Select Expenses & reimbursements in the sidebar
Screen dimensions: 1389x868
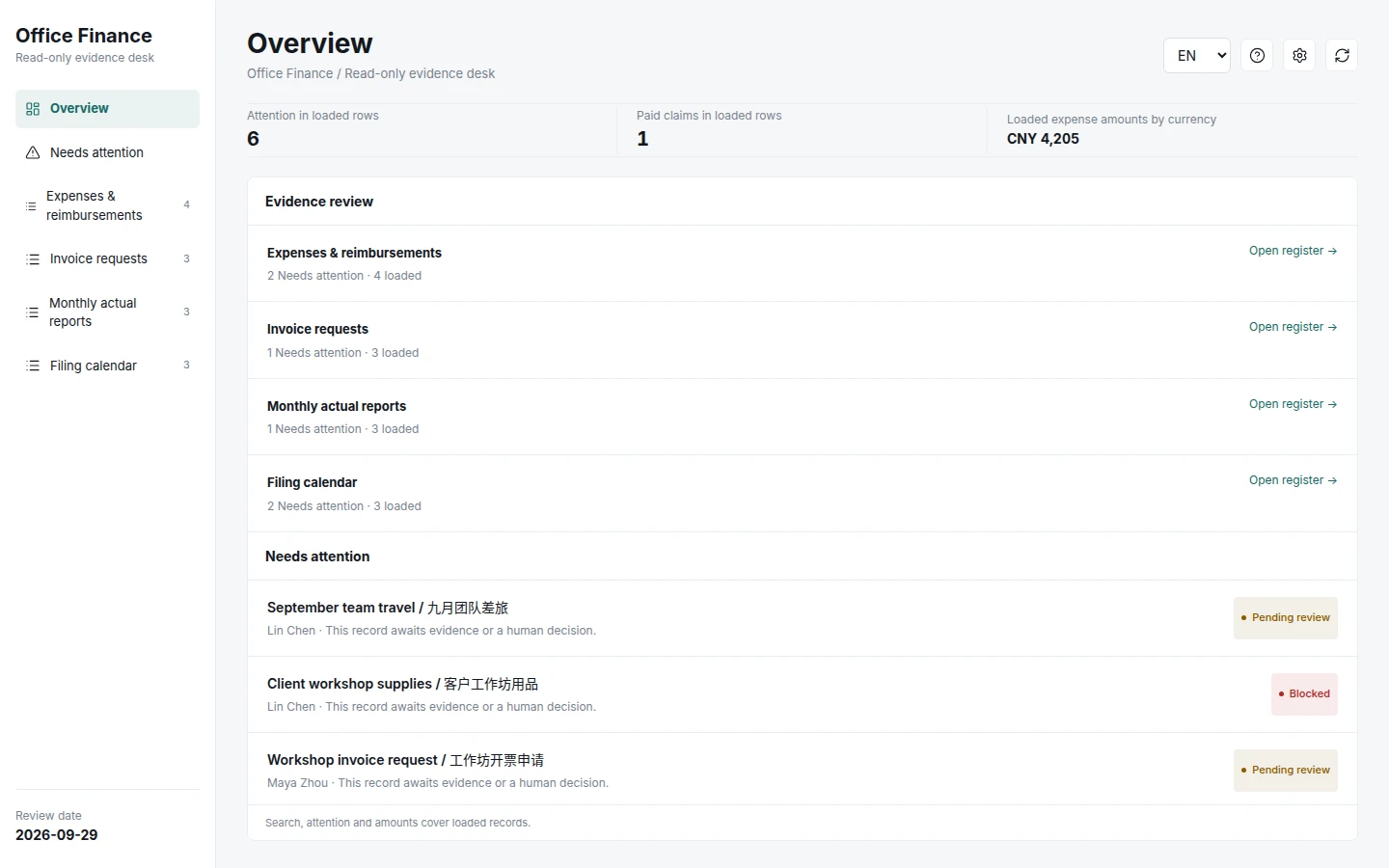[107, 205]
